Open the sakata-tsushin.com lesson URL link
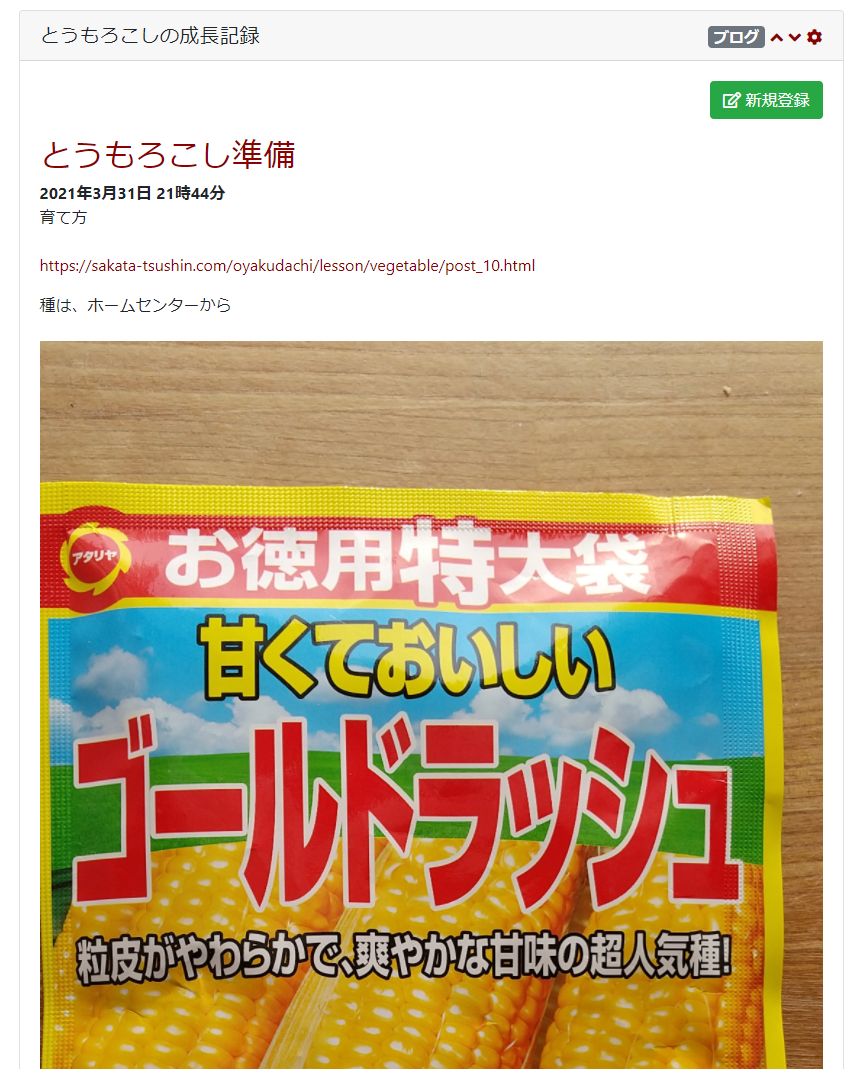The height and width of the screenshot is (1069, 855). [287, 266]
